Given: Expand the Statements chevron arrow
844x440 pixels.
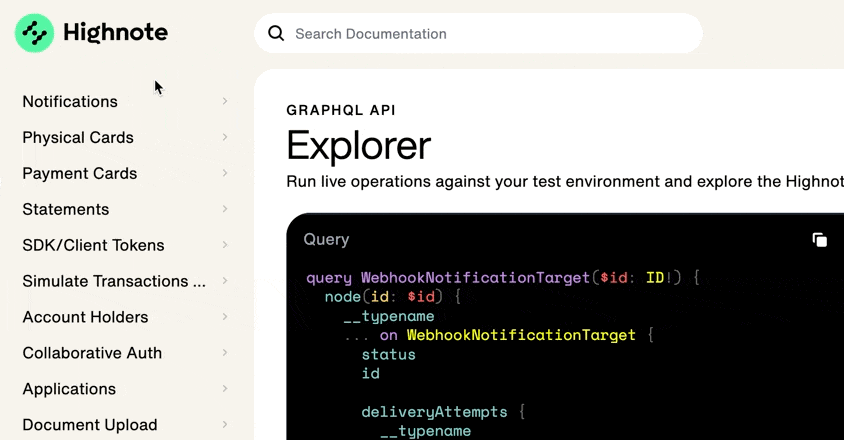Looking at the screenshot, I should pos(225,209).
